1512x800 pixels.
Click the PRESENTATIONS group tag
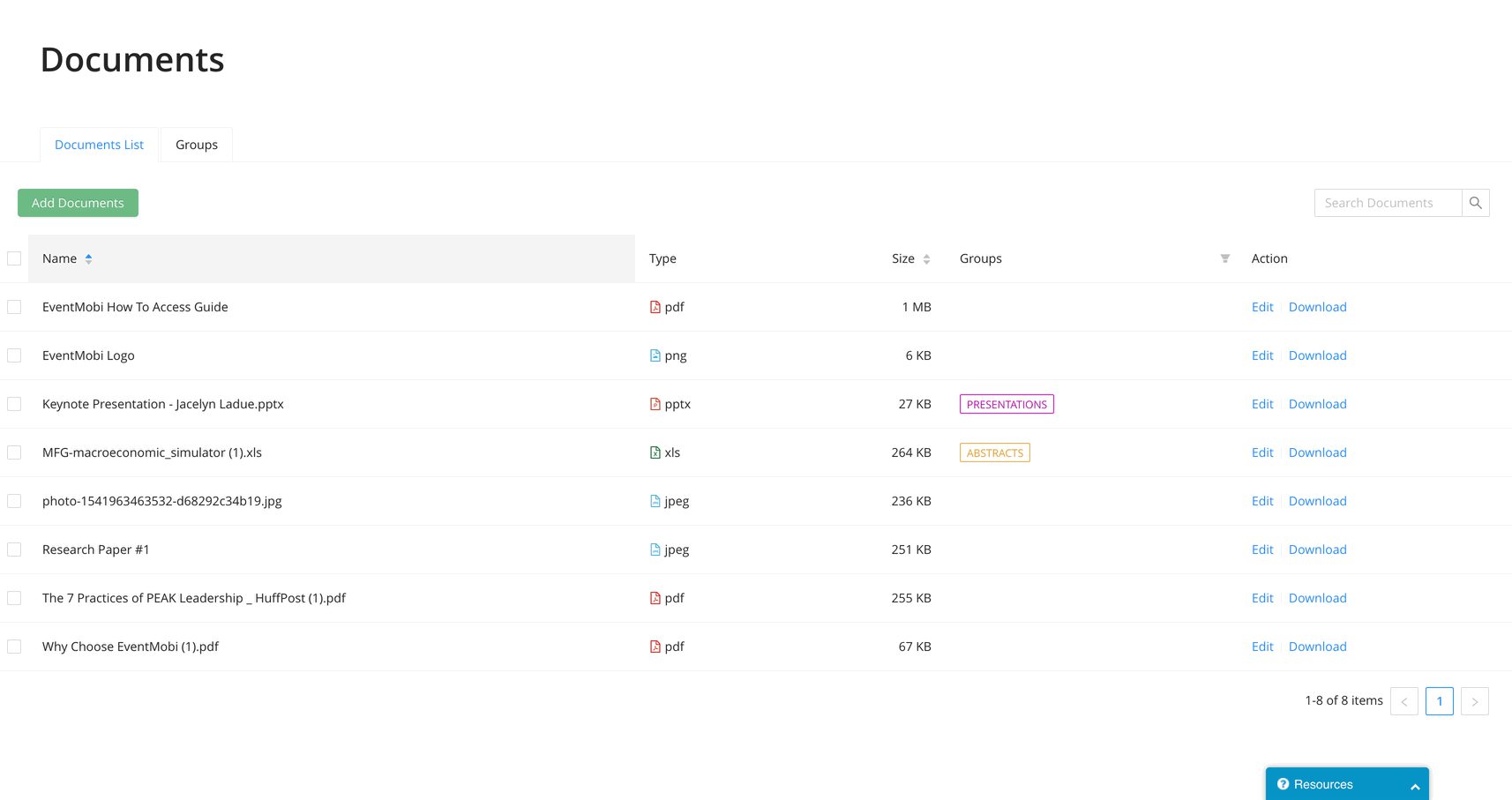pyautogui.click(x=1007, y=404)
